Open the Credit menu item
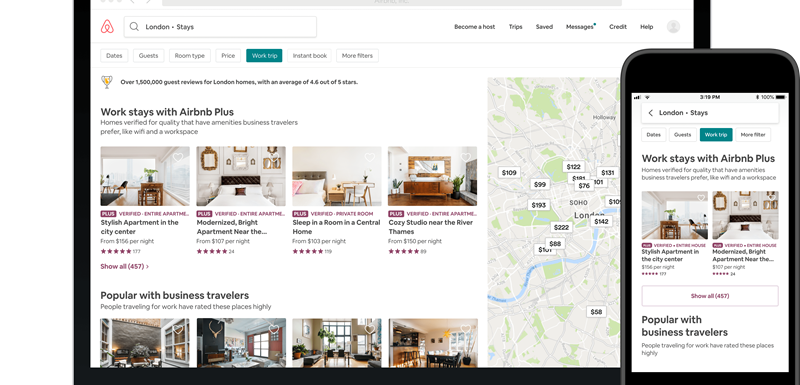Image resolution: width=800 pixels, height=385 pixels. pyautogui.click(x=618, y=27)
